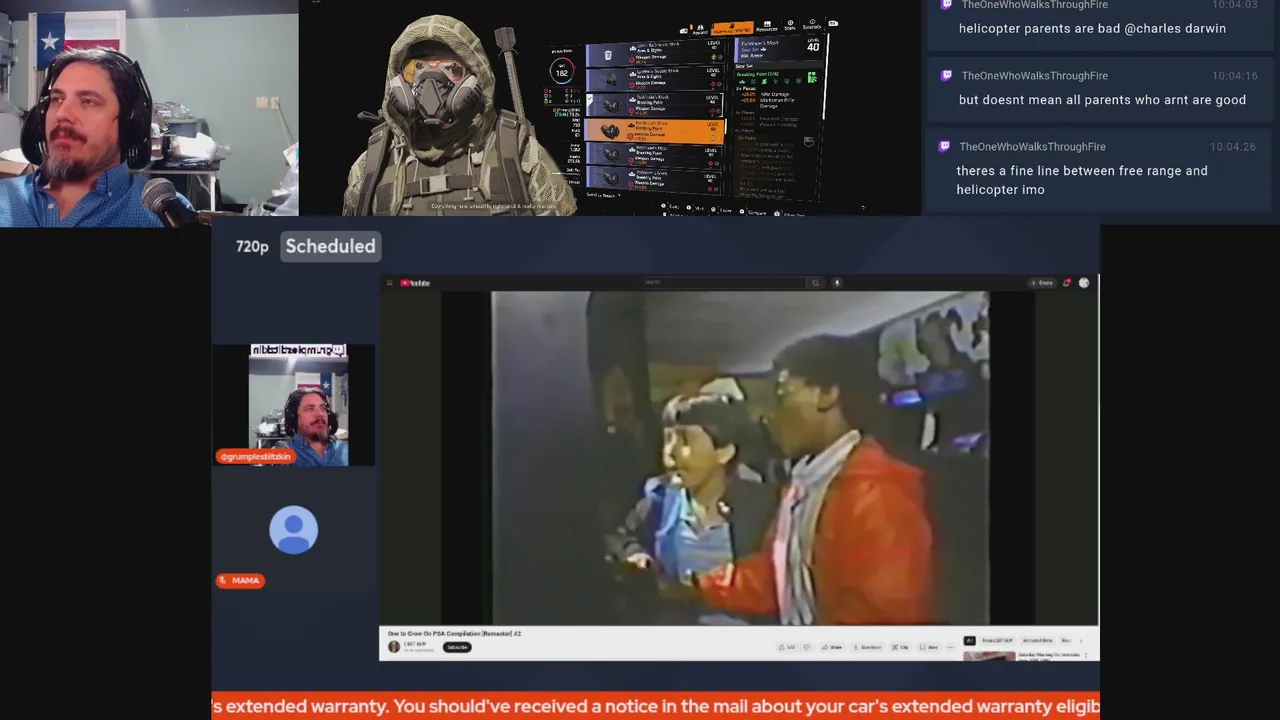Click the 182 SHD level ring
Viewport: 1280px width, 720px height.
click(x=562, y=72)
